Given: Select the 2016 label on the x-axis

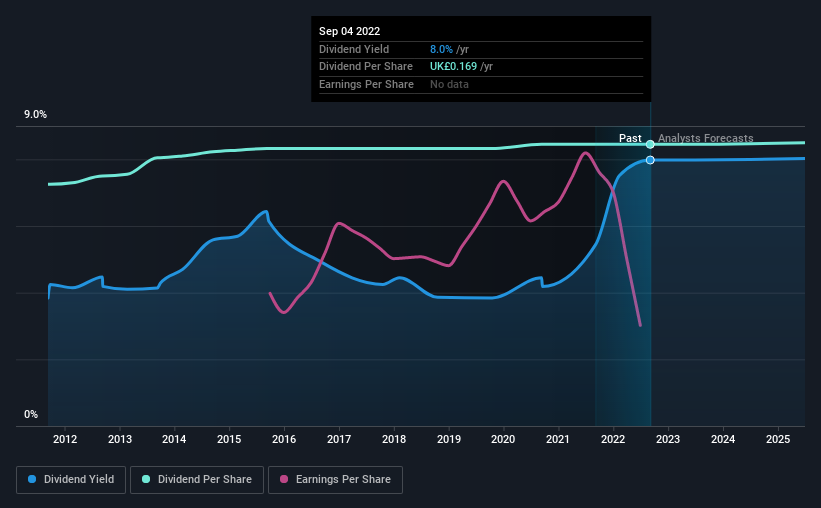Looking at the screenshot, I should (x=284, y=439).
